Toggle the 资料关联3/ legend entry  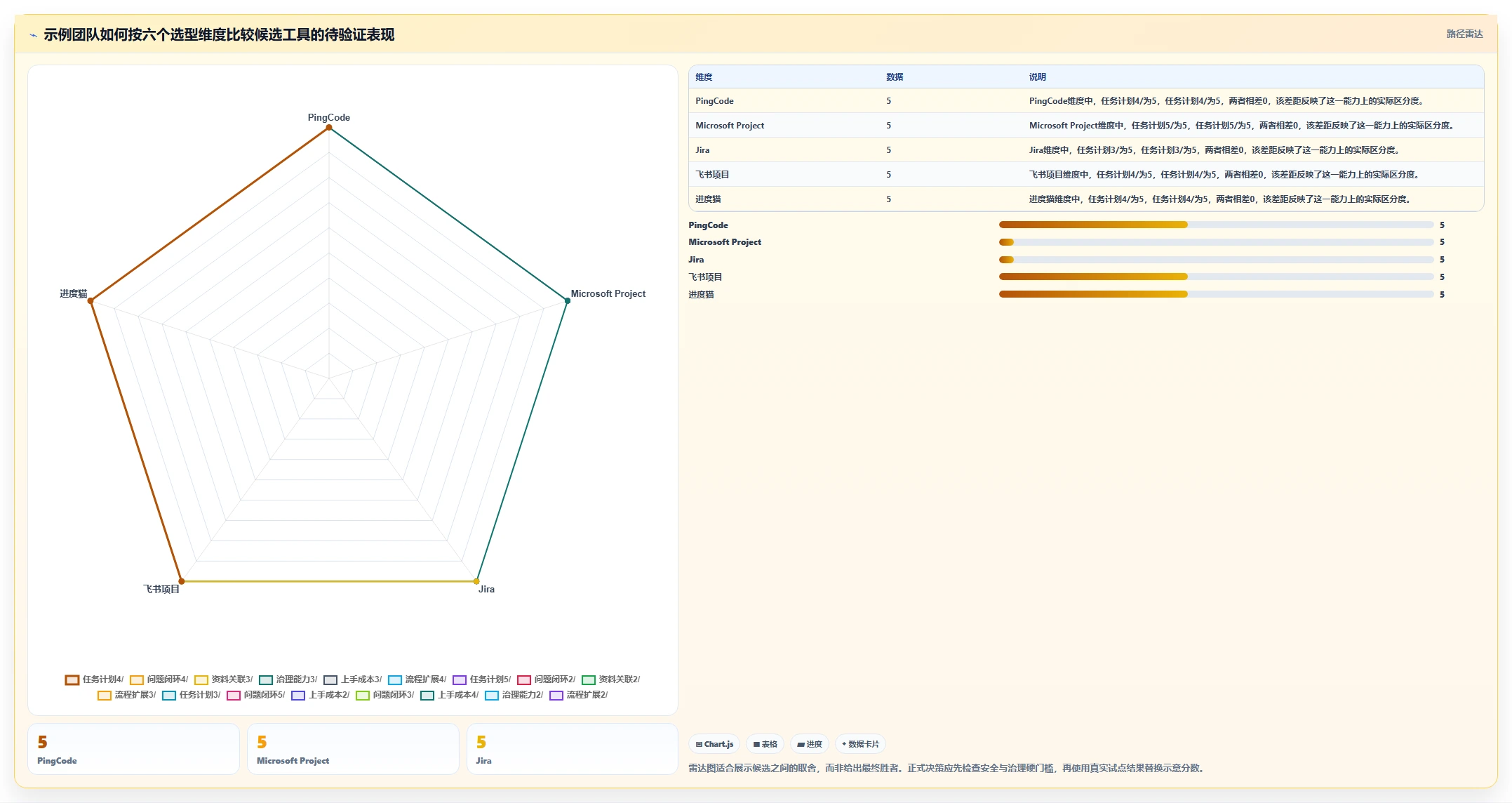[223, 679]
